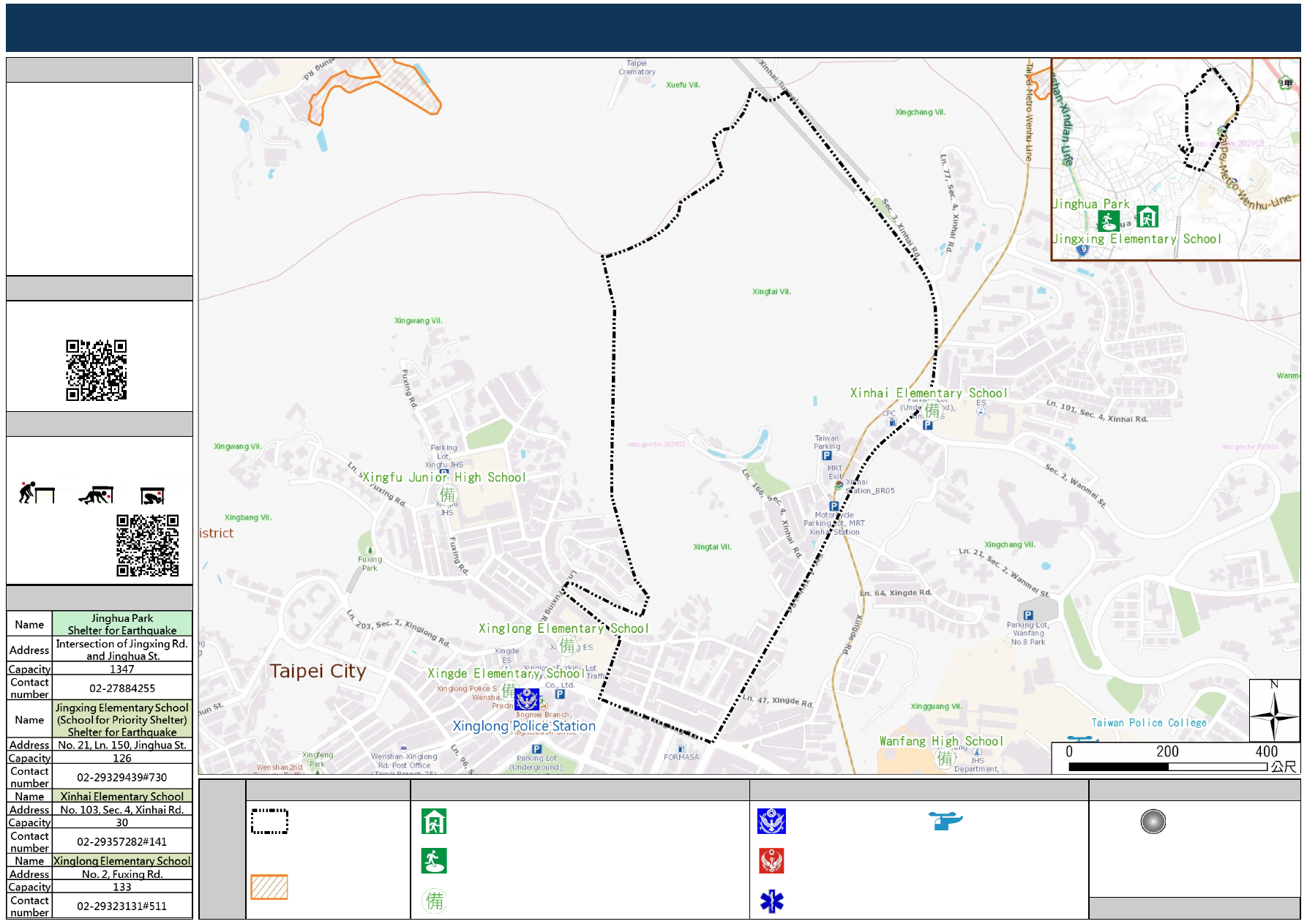Click the 'Xingfu Junior High School' map label
Image resolution: width=1307 pixels, height=924 pixels.
pos(444,477)
